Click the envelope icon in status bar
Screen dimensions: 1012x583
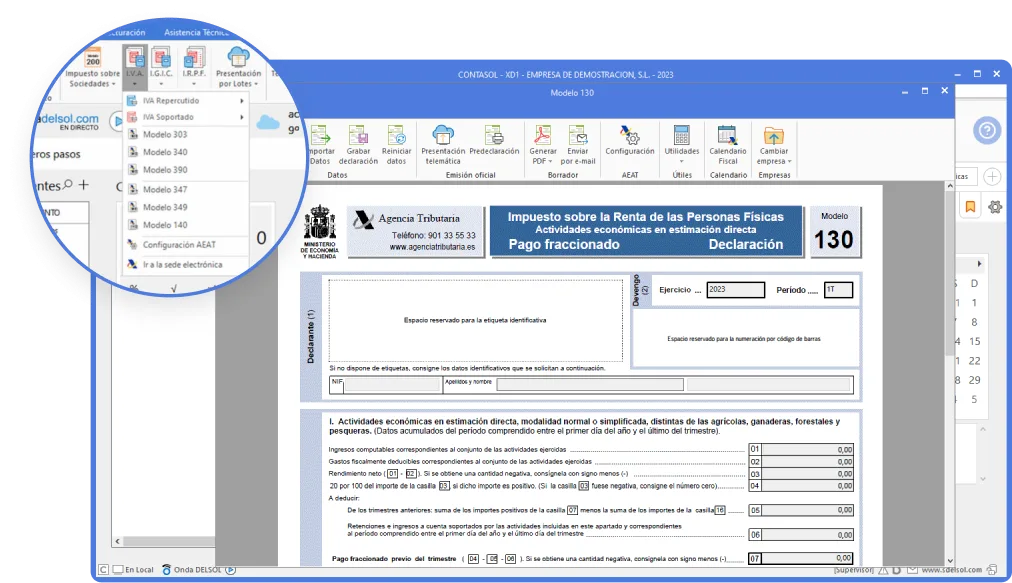click(913, 570)
